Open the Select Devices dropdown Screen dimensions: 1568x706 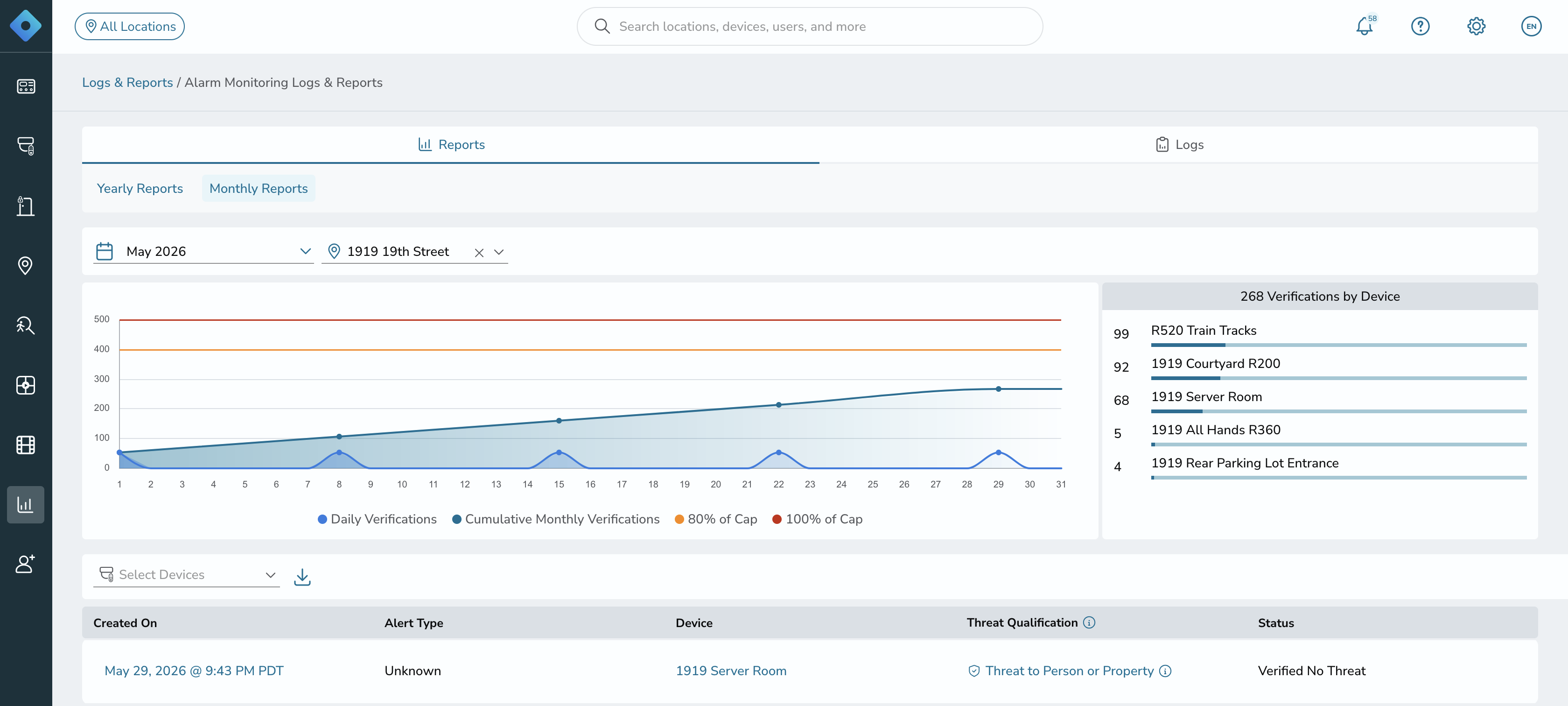[x=186, y=574]
